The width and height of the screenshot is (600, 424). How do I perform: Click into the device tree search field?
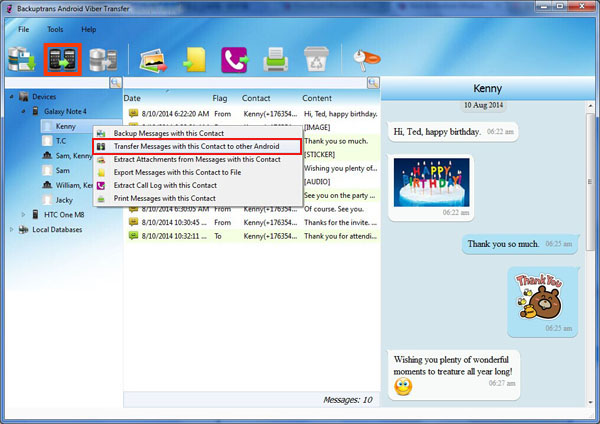point(57,82)
